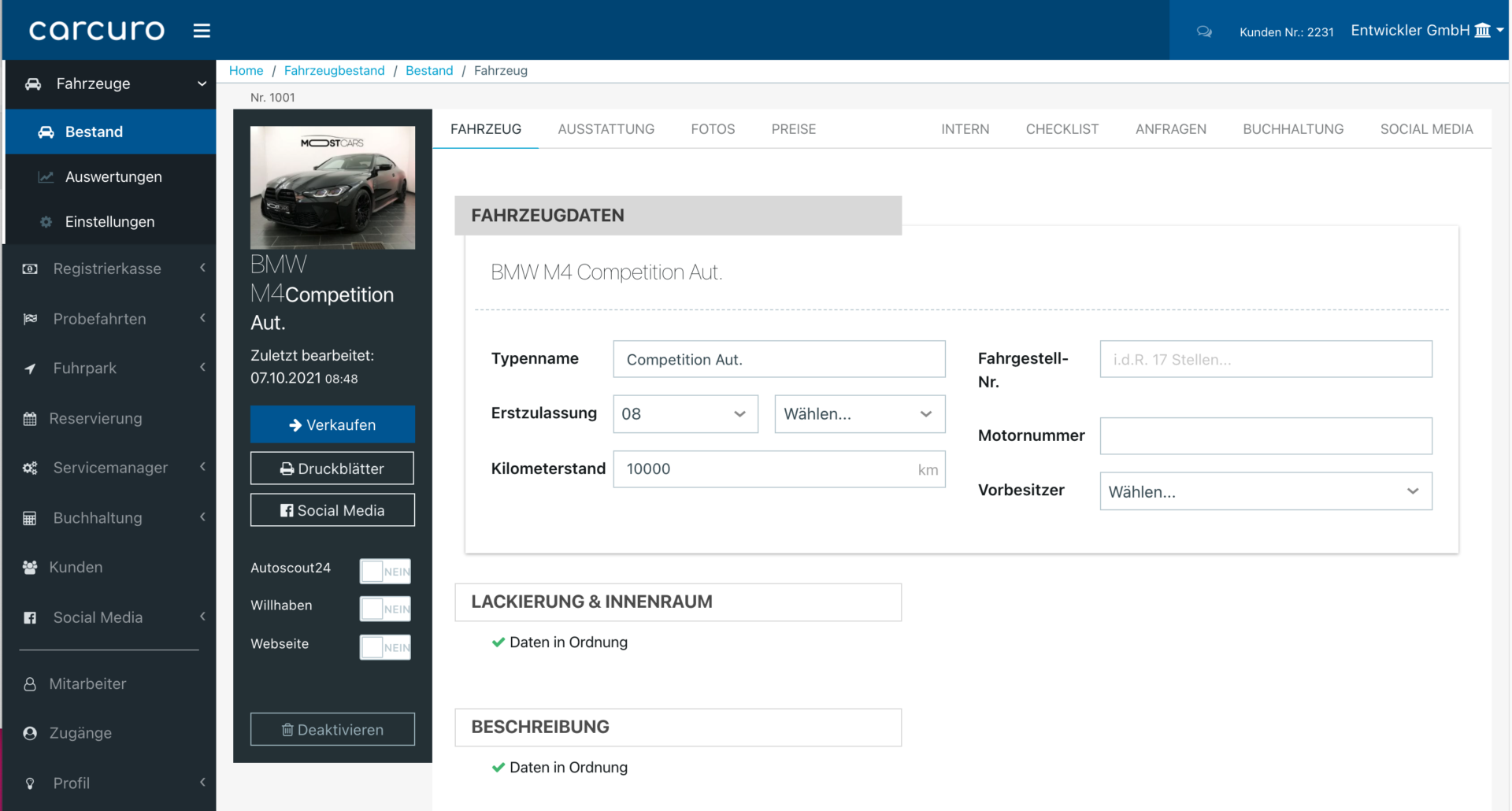Open Bestand in the sidebar

click(110, 131)
